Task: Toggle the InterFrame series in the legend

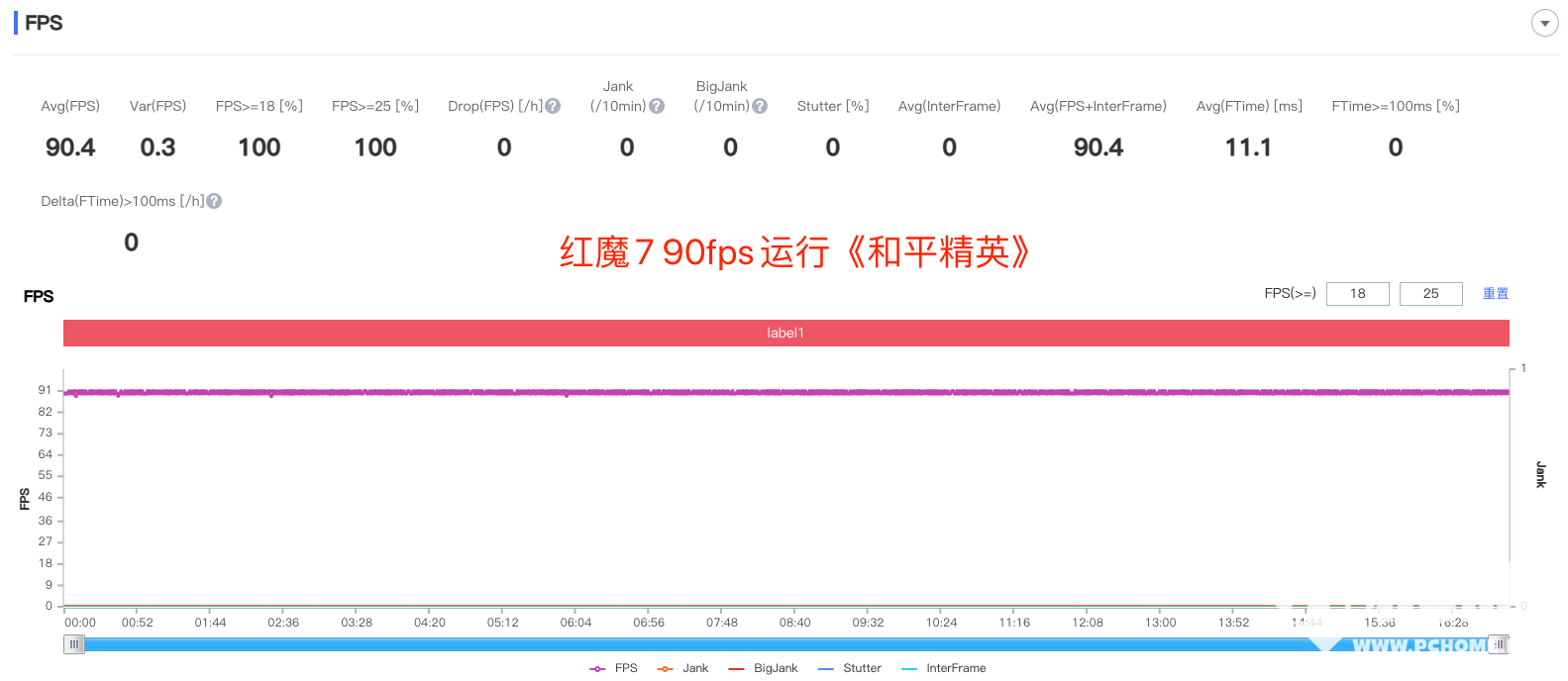Action: [944, 668]
